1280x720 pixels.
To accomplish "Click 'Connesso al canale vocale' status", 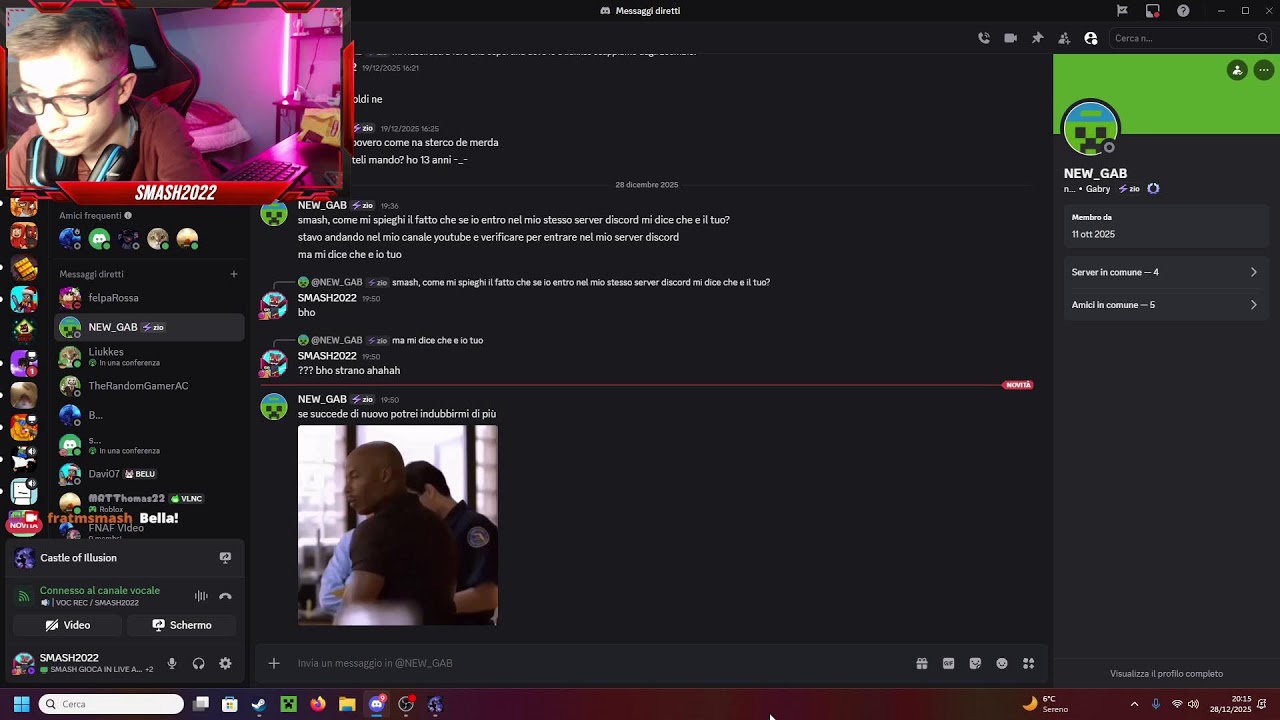I will point(100,591).
